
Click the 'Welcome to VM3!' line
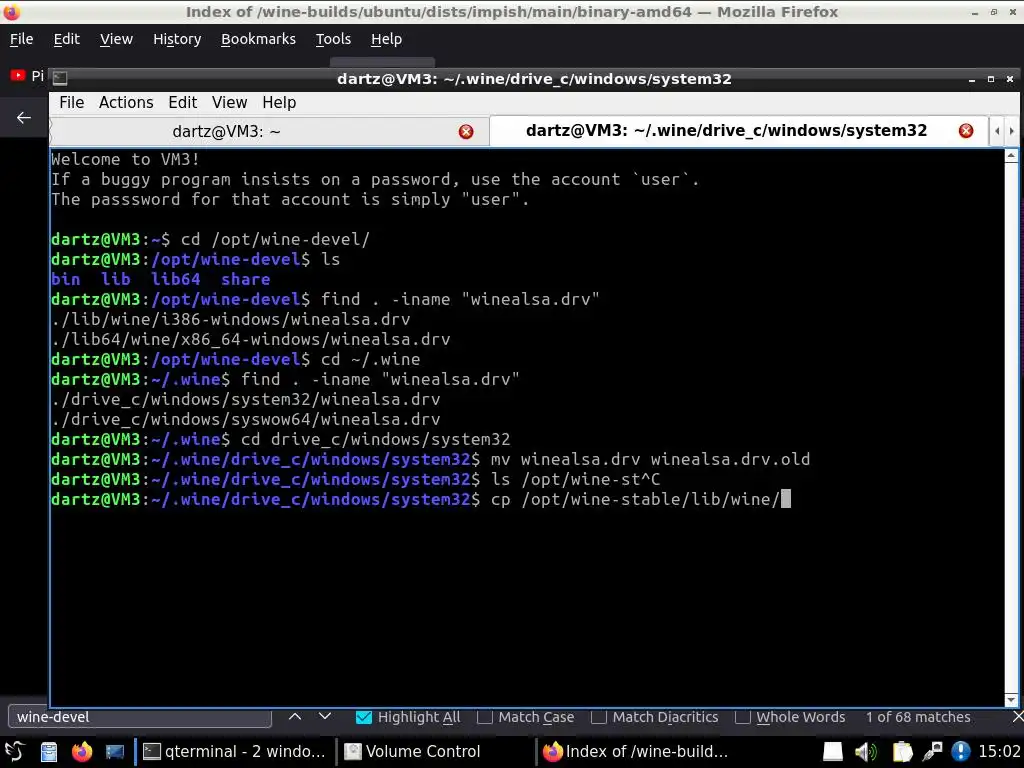coord(125,159)
